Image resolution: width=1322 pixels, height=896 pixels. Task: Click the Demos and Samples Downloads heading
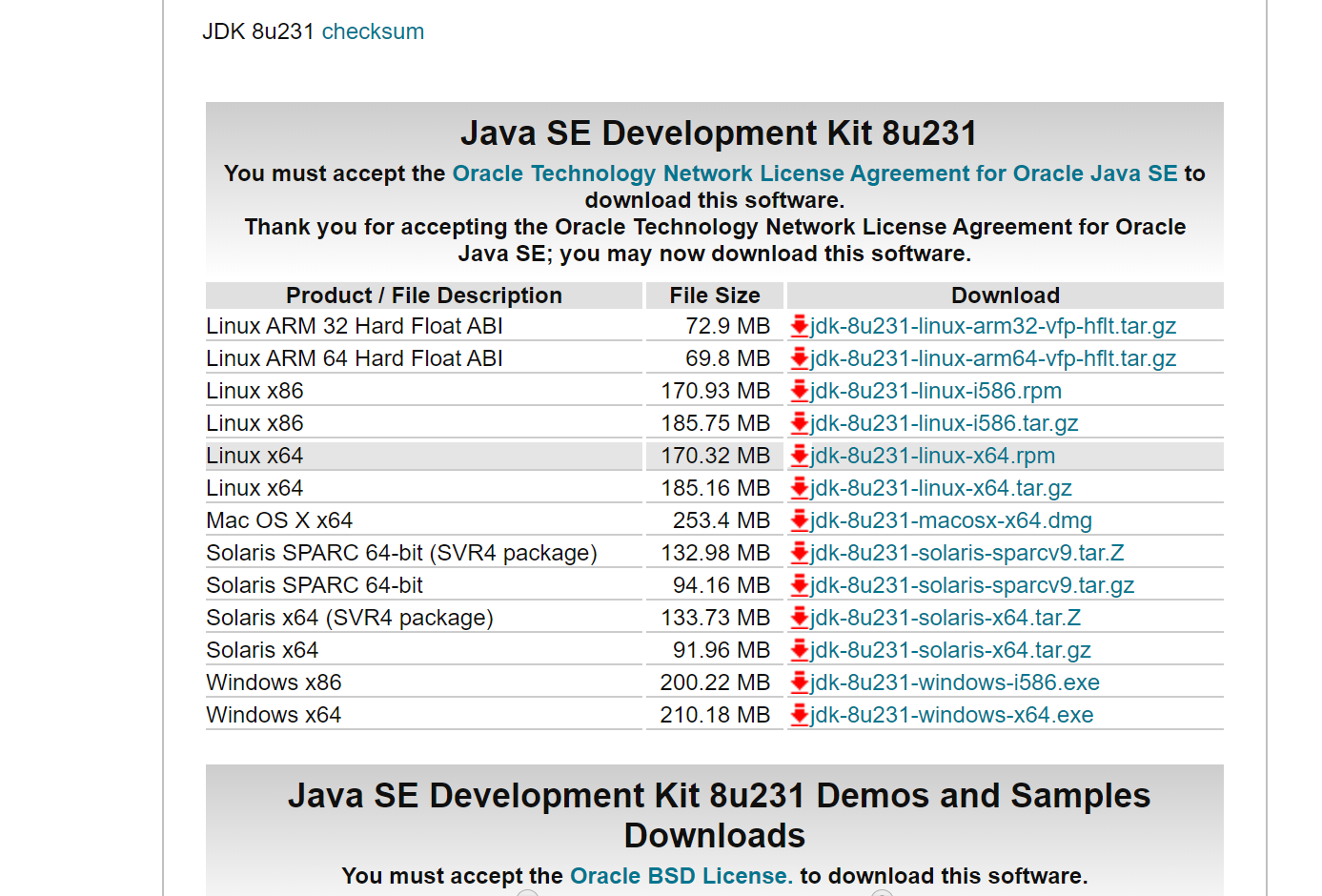tap(719, 816)
